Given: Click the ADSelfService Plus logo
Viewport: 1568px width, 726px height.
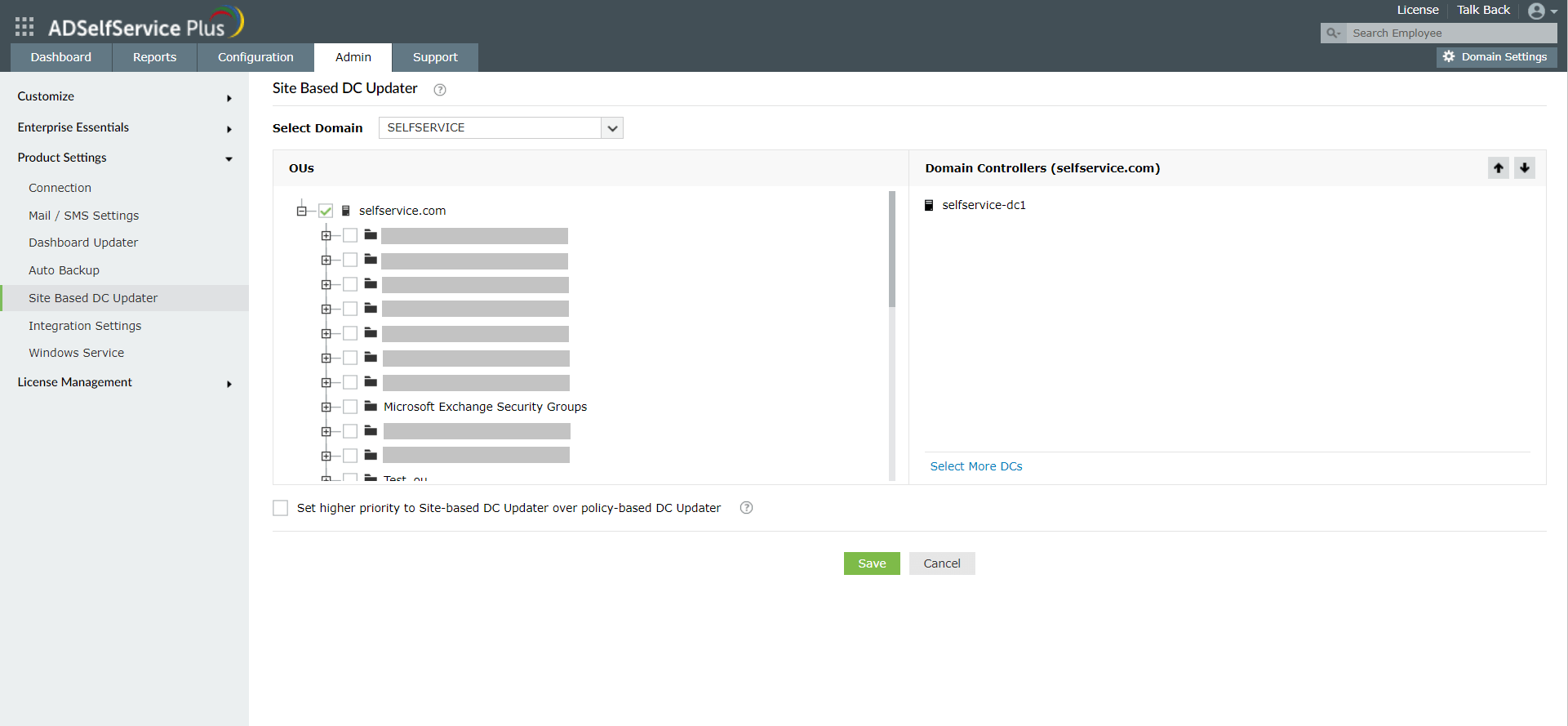Looking at the screenshot, I should click(145, 23).
